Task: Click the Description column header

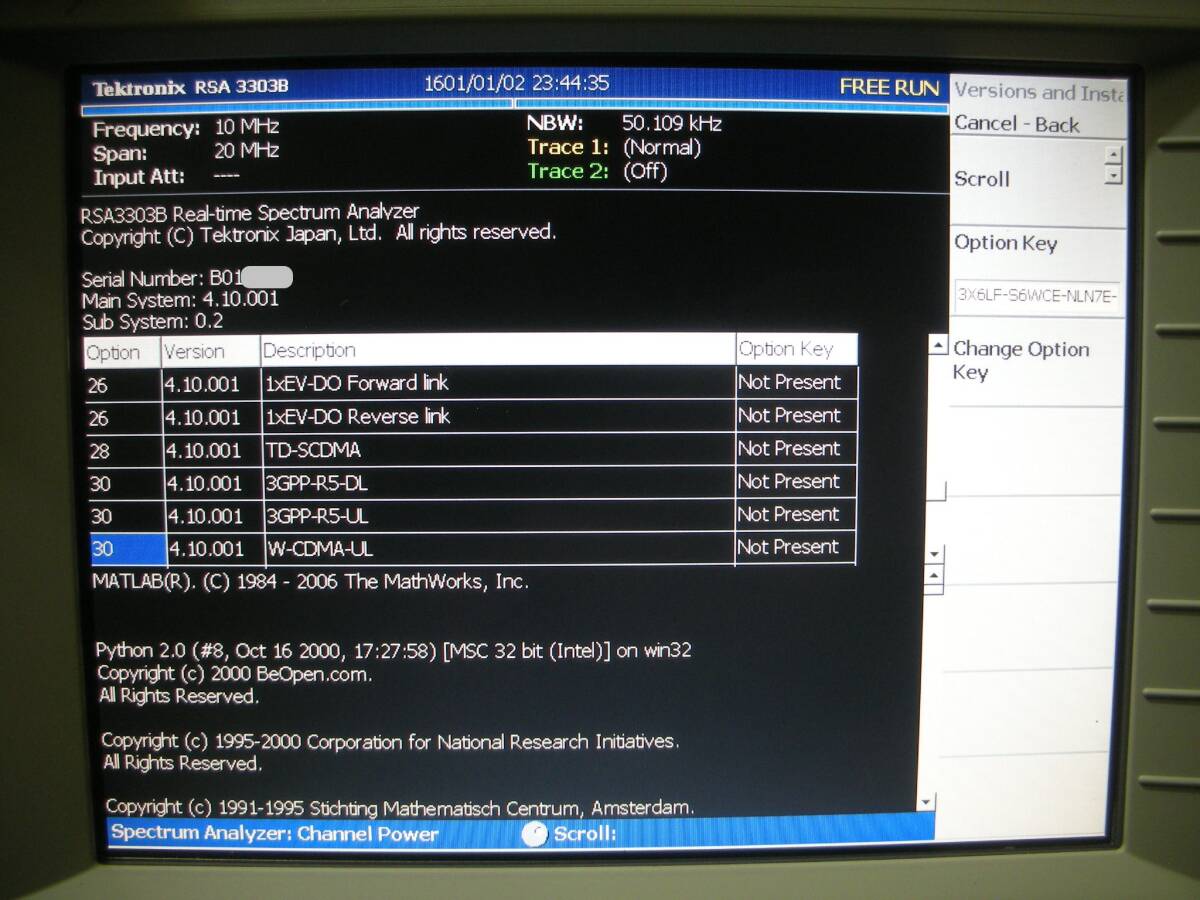Action: point(498,351)
